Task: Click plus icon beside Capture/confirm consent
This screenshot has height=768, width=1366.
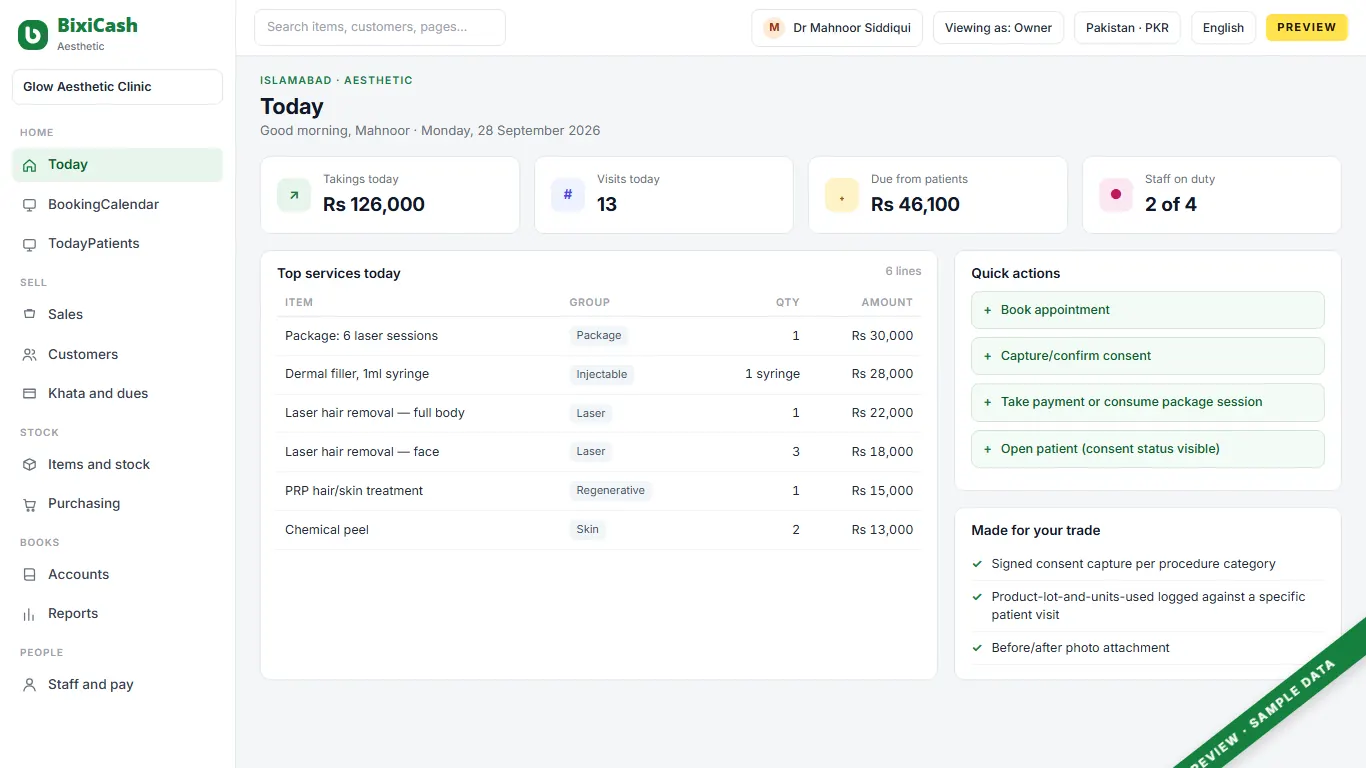Action: click(988, 356)
